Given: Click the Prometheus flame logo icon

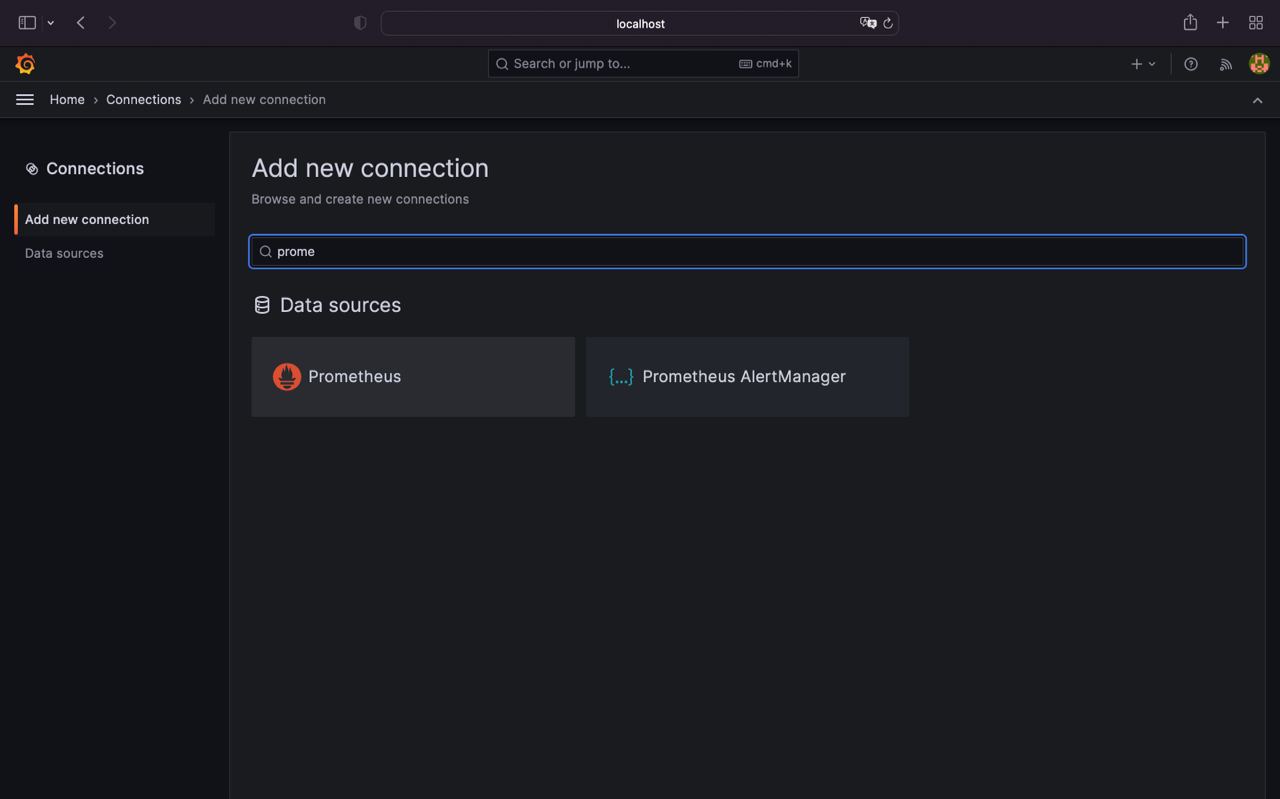Looking at the screenshot, I should point(287,376).
